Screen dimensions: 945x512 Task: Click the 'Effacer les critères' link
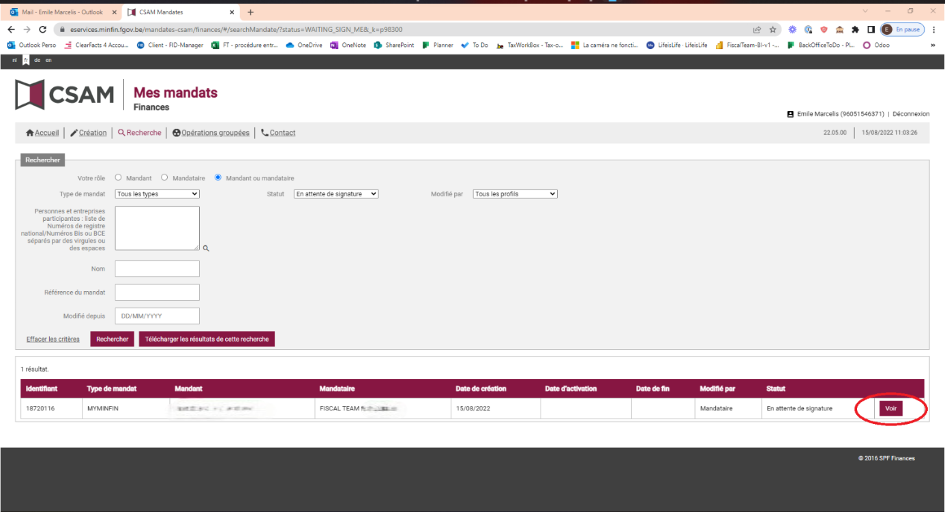[x=53, y=339]
